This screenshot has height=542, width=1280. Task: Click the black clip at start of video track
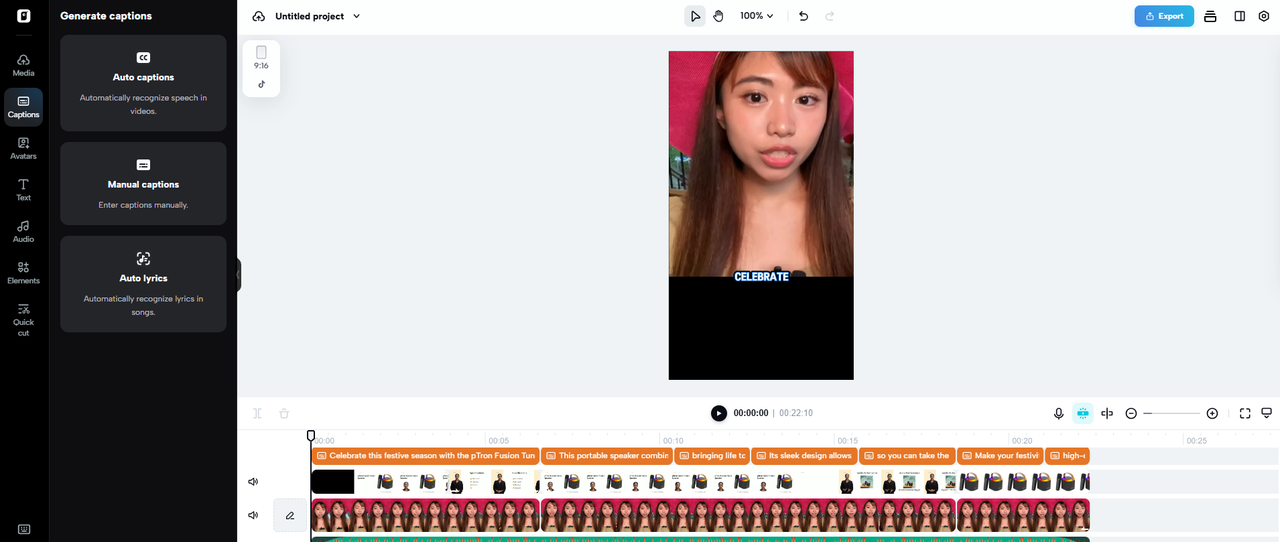(333, 482)
